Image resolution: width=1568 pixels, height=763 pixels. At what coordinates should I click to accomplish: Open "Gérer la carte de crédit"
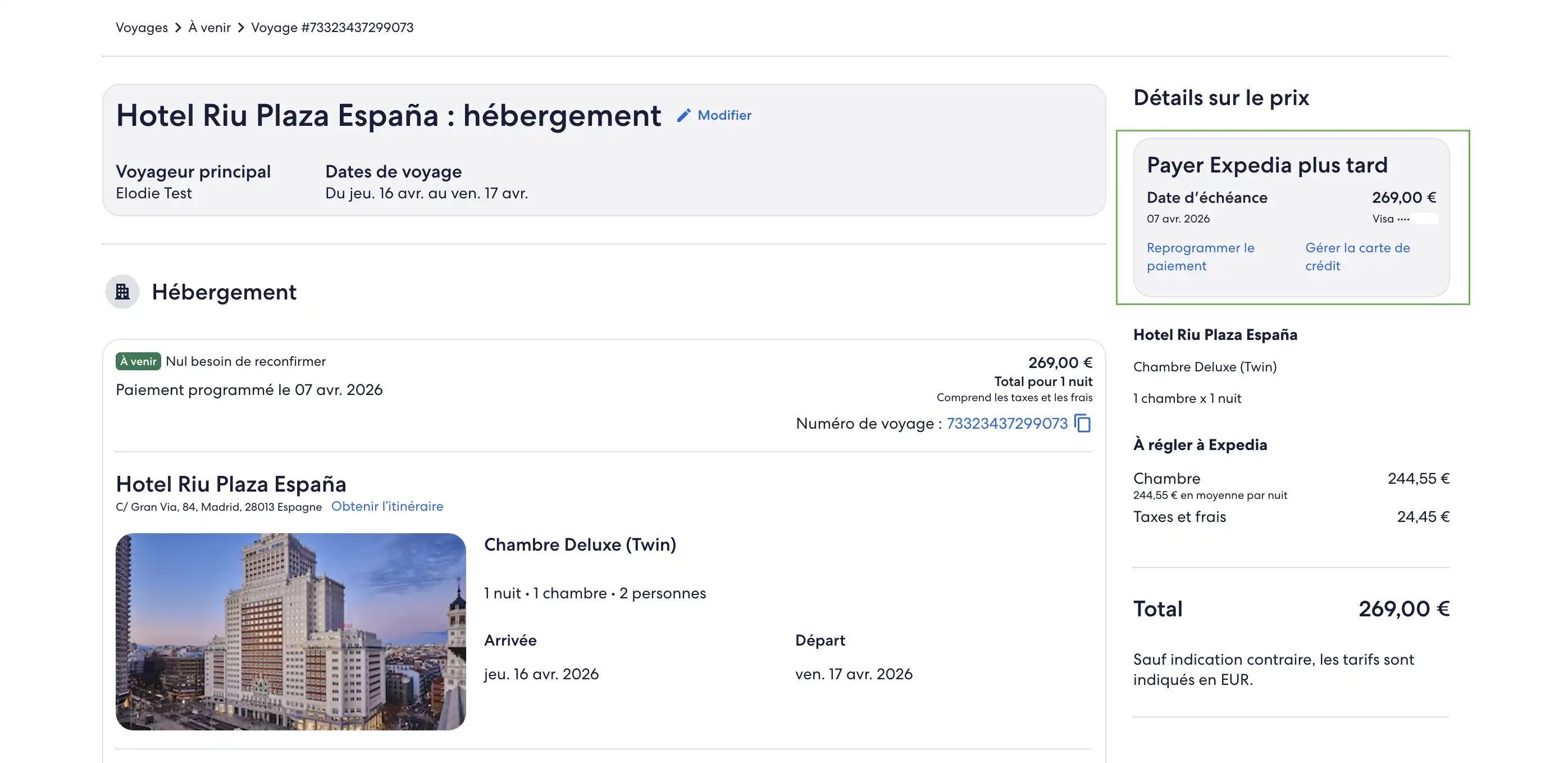point(1357,256)
